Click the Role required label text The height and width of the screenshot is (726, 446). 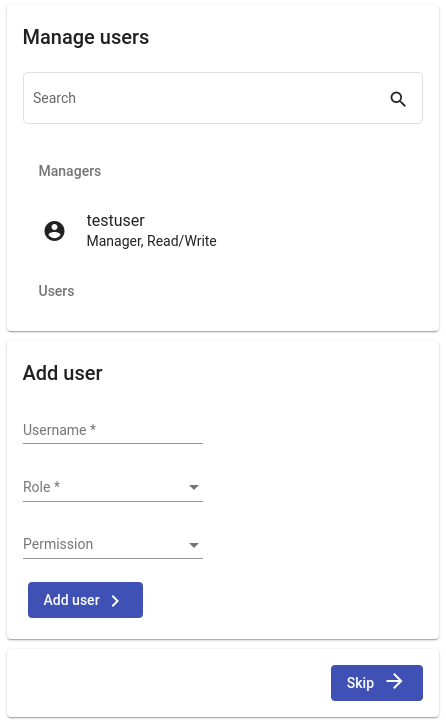tap(42, 487)
